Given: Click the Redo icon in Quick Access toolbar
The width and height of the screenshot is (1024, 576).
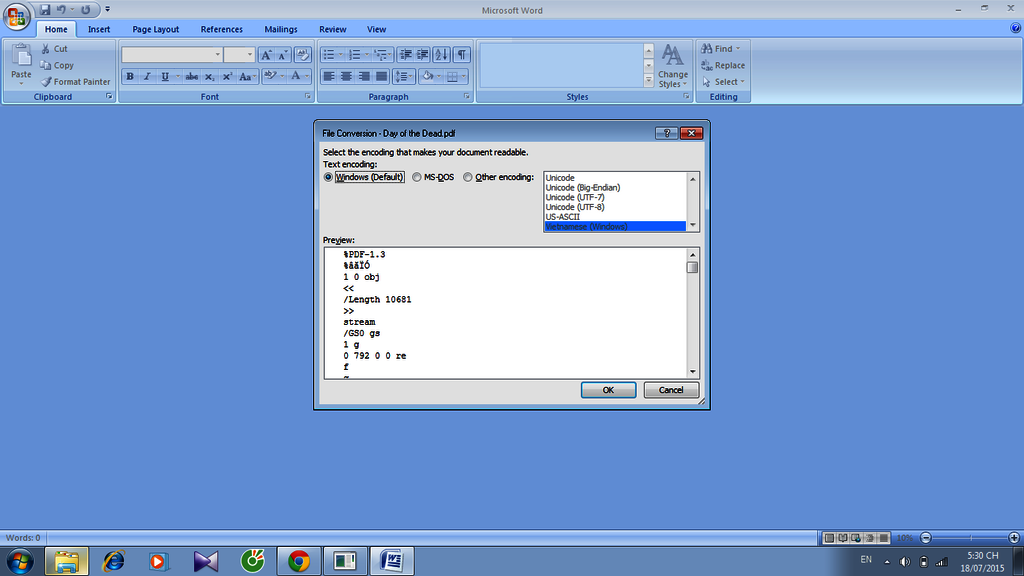Looking at the screenshot, I should click(86, 10).
